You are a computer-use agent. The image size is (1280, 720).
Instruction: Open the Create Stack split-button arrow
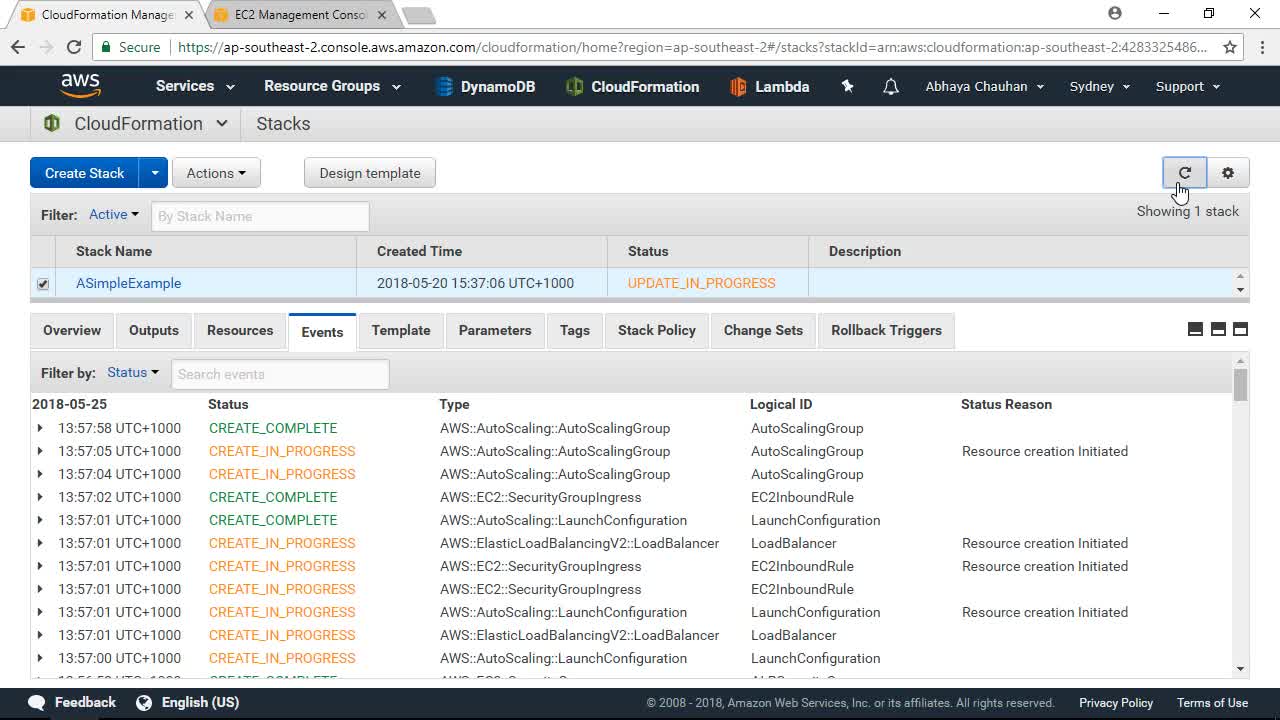pos(154,173)
